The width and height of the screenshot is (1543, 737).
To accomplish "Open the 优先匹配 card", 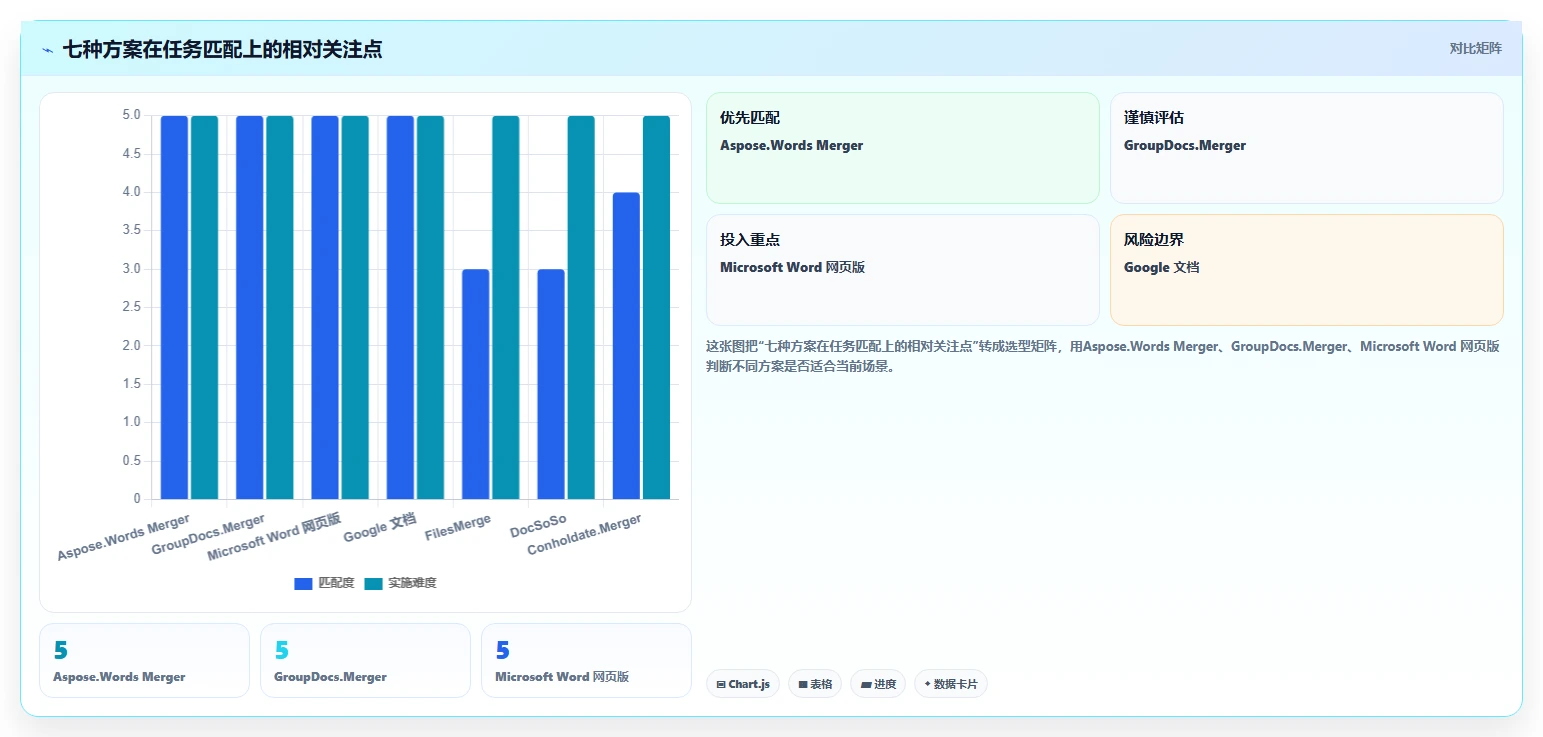I will coord(903,148).
